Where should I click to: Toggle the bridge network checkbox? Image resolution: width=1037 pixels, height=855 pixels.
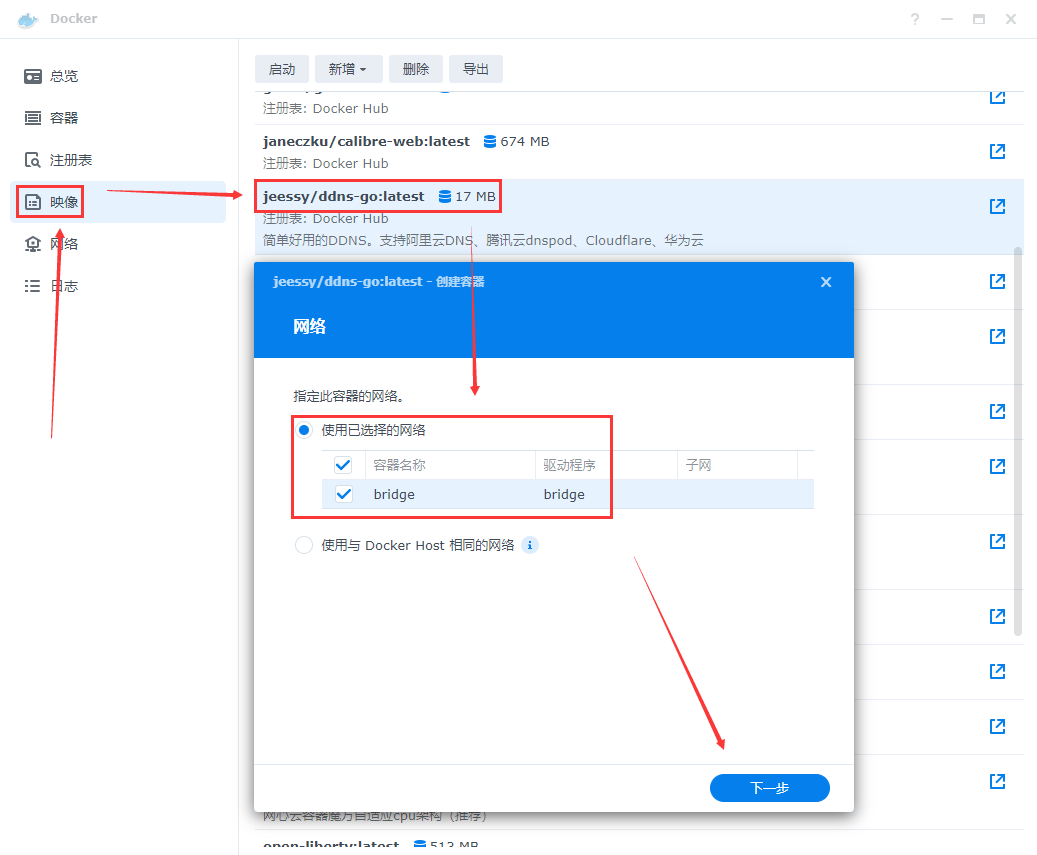click(x=344, y=494)
